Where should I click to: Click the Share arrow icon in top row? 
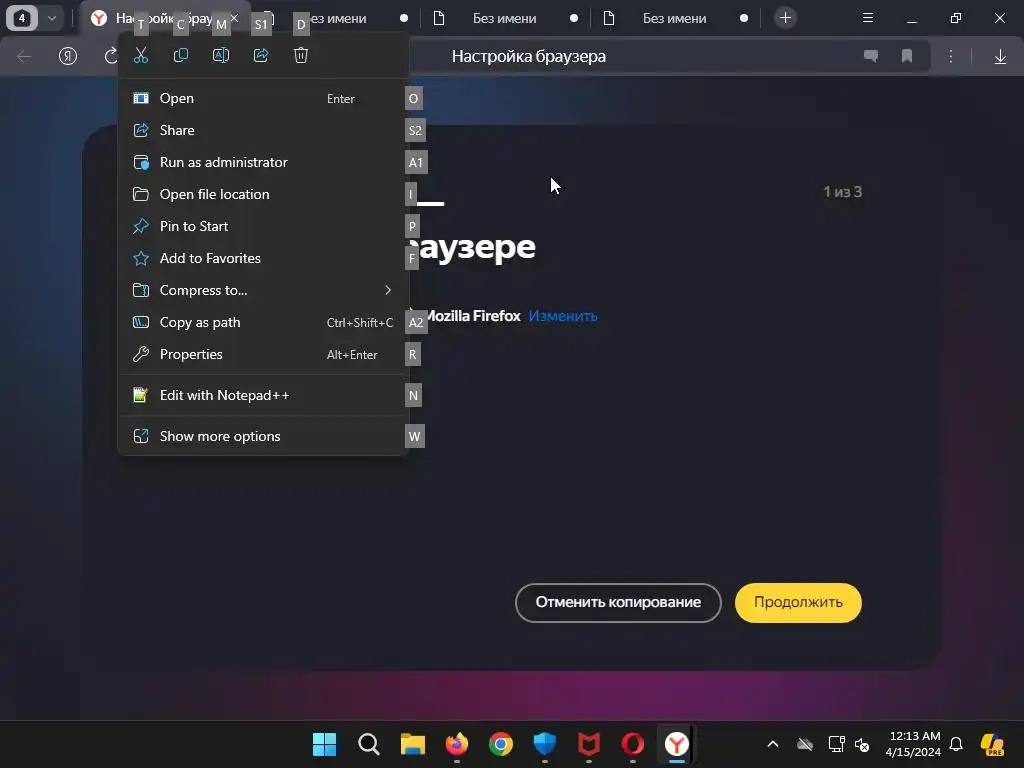pyautogui.click(x=261, y=56)
